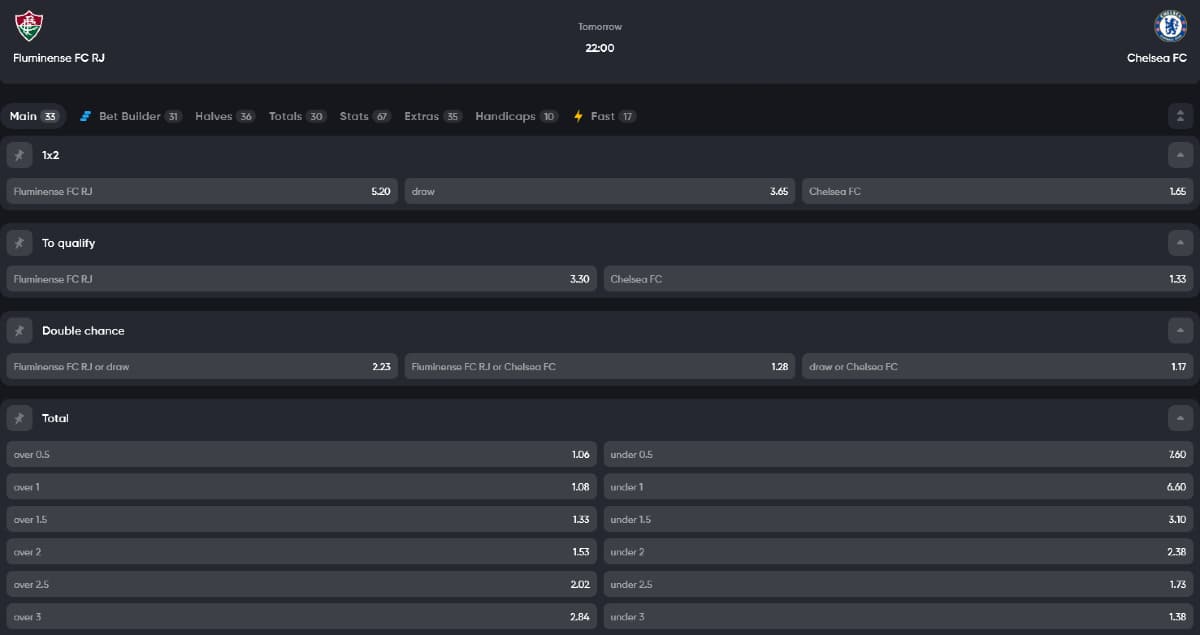Collapse all markets with the double-arrow button
This screenshot has width=1200, height=635.
tap(1181, 116)
